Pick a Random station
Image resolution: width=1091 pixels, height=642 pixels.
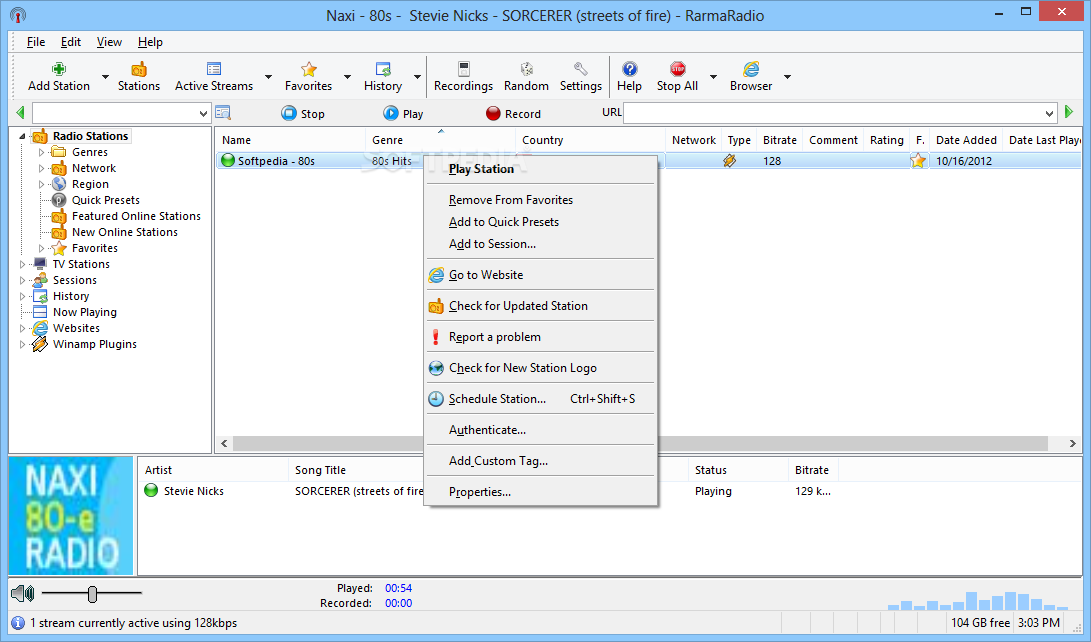click(x=526, y=77)
